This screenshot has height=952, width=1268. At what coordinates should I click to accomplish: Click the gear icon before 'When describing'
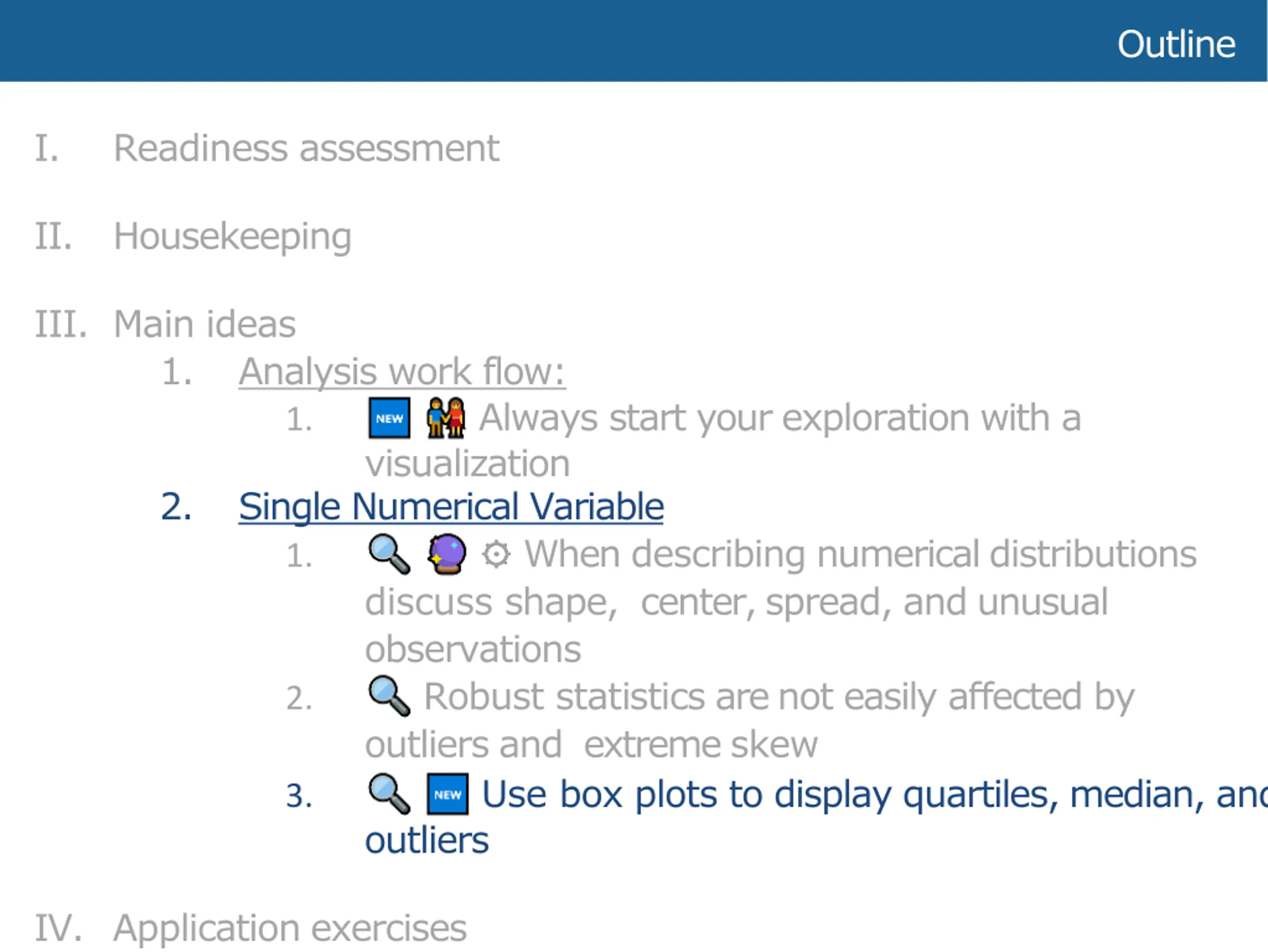point(496,555)
